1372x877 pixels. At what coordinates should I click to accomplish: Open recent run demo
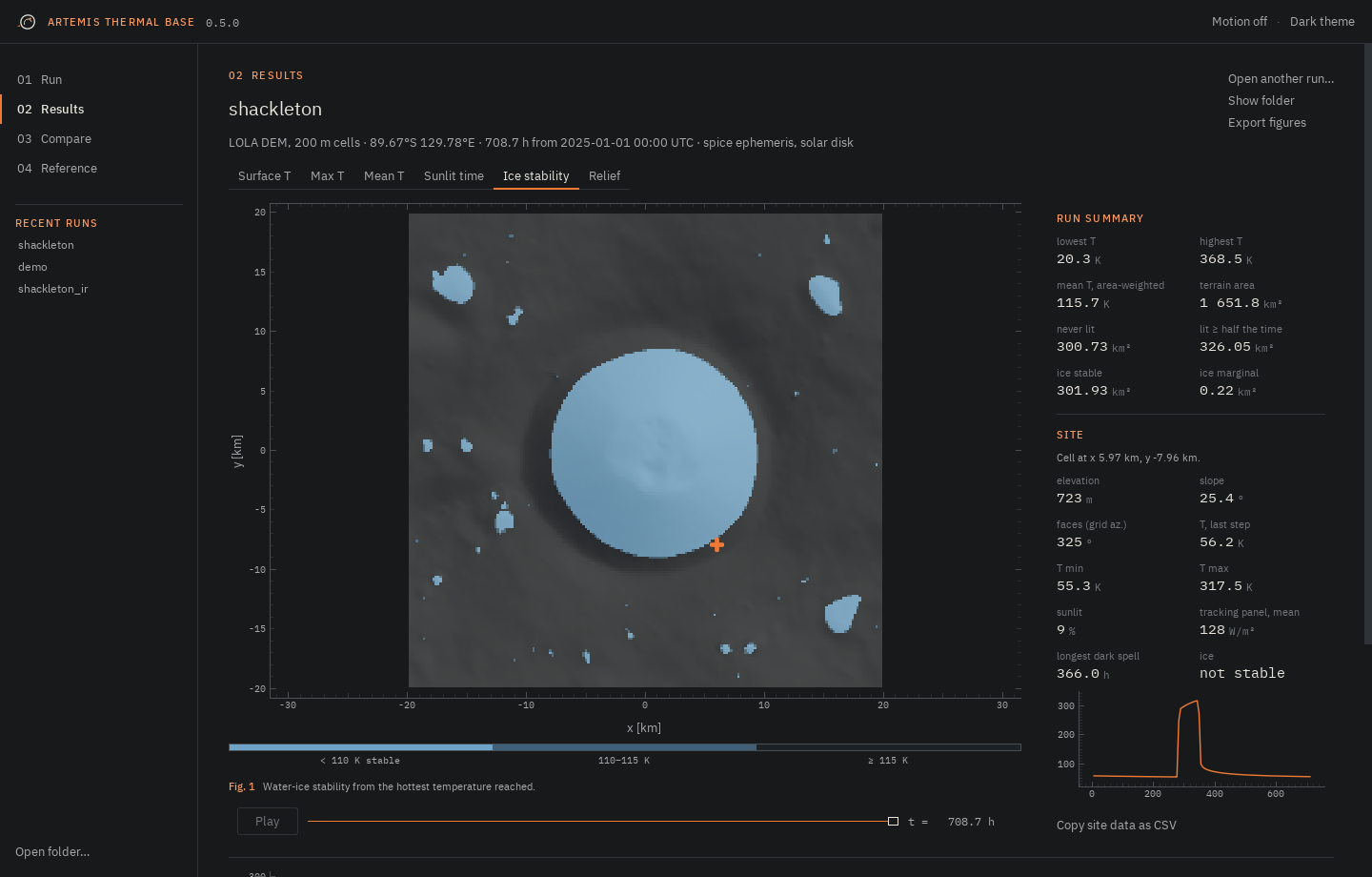pos(32,267)
